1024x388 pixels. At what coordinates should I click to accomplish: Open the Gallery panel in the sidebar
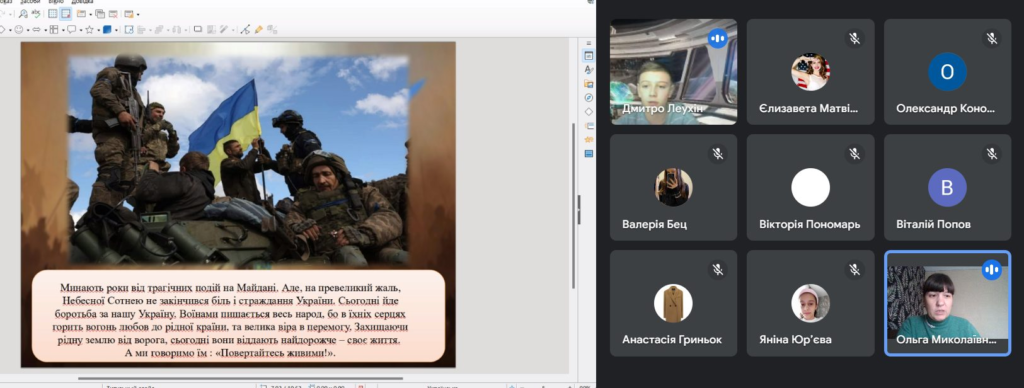(x=589, y=84)
